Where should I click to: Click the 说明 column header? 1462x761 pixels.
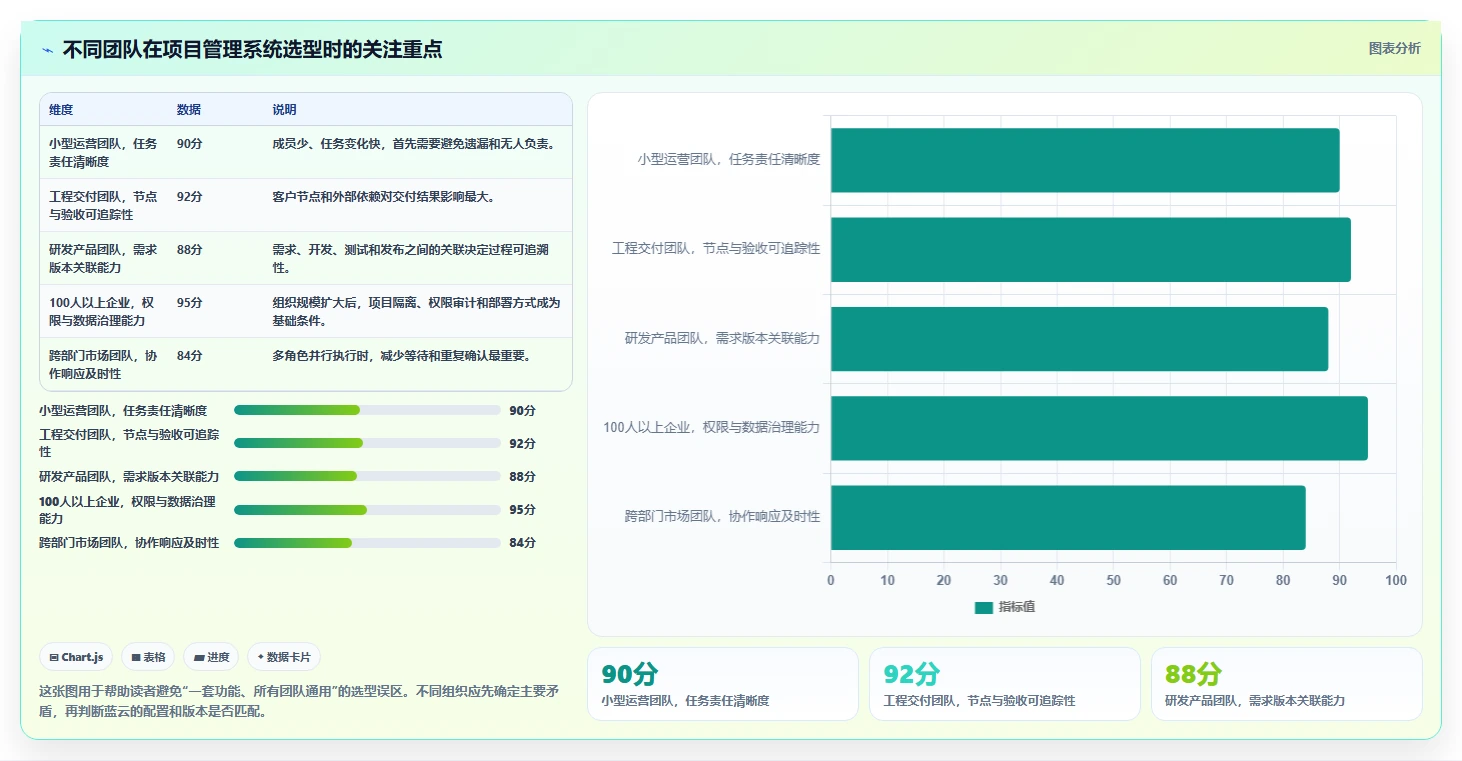coord(284,110)
